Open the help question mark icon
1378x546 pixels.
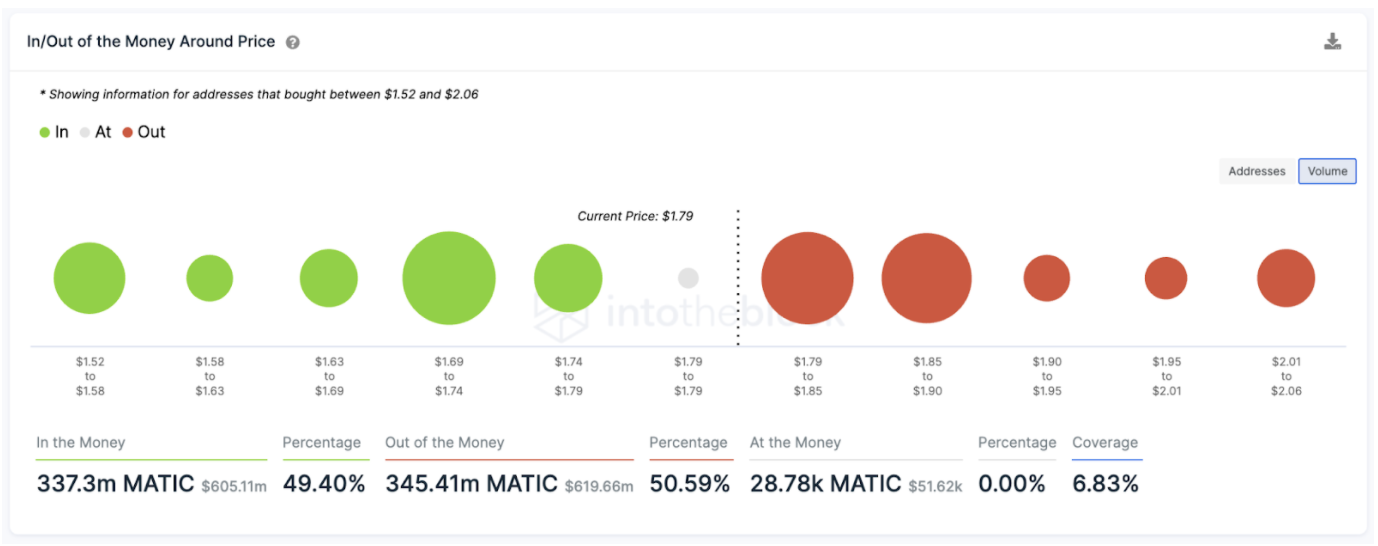(293, 42)
